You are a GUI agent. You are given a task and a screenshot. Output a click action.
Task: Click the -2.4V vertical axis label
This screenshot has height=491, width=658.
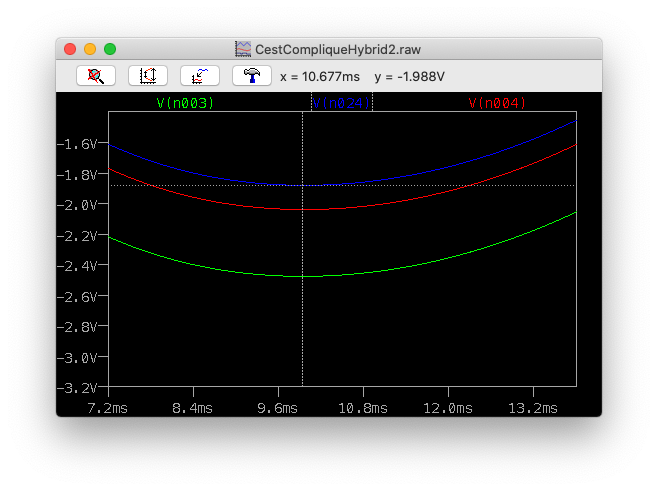click(x=77, y=266)
